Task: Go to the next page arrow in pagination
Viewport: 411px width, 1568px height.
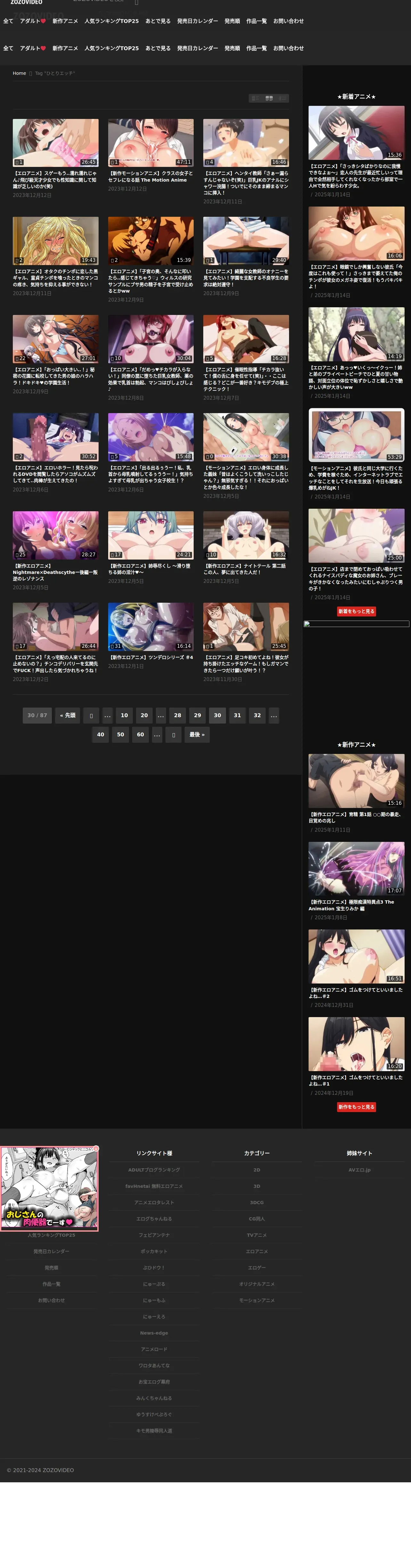Action: pyautogui.click(x=174, y=735)
